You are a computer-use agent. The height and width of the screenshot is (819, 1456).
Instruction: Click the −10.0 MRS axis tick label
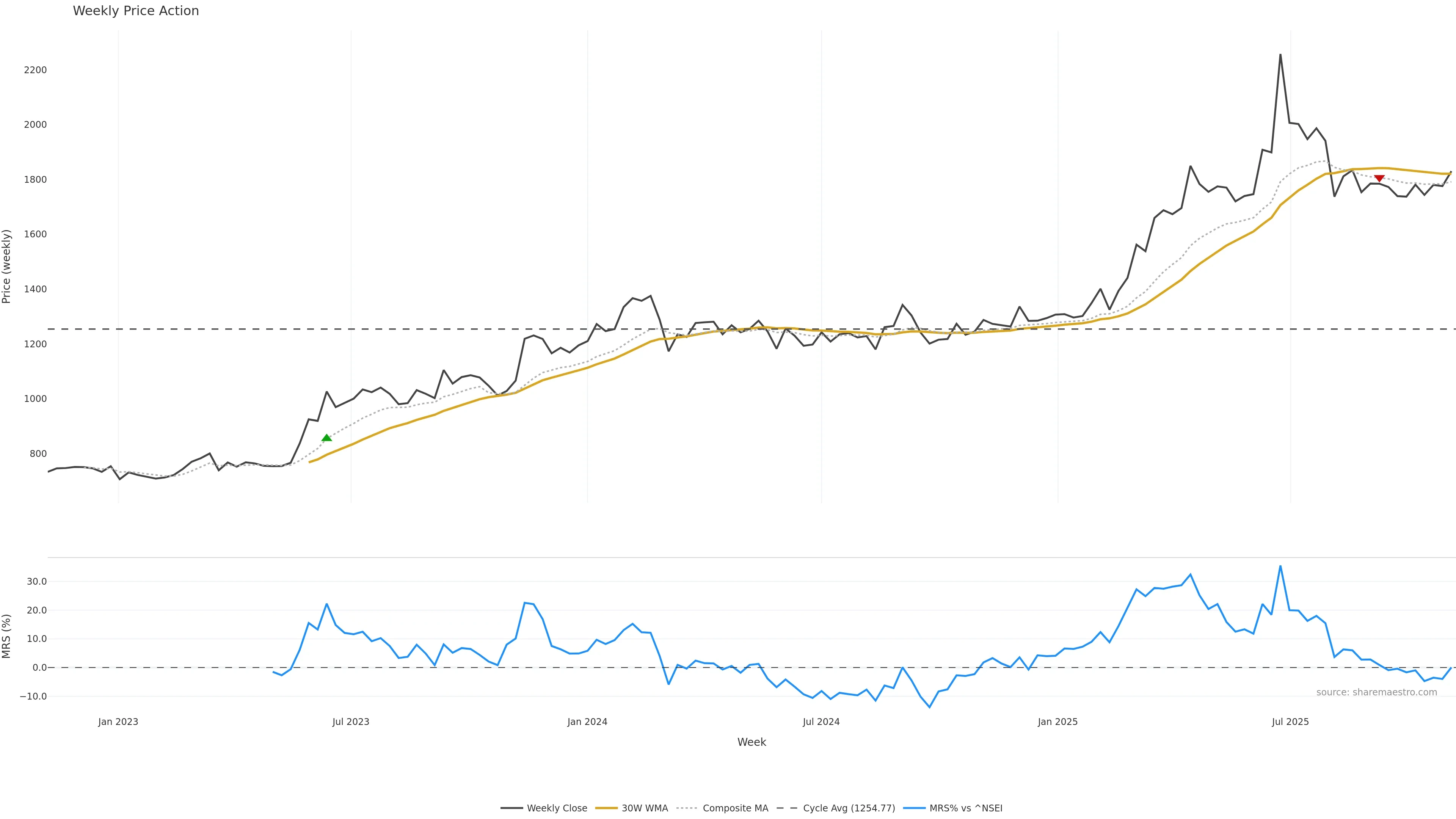33,697
